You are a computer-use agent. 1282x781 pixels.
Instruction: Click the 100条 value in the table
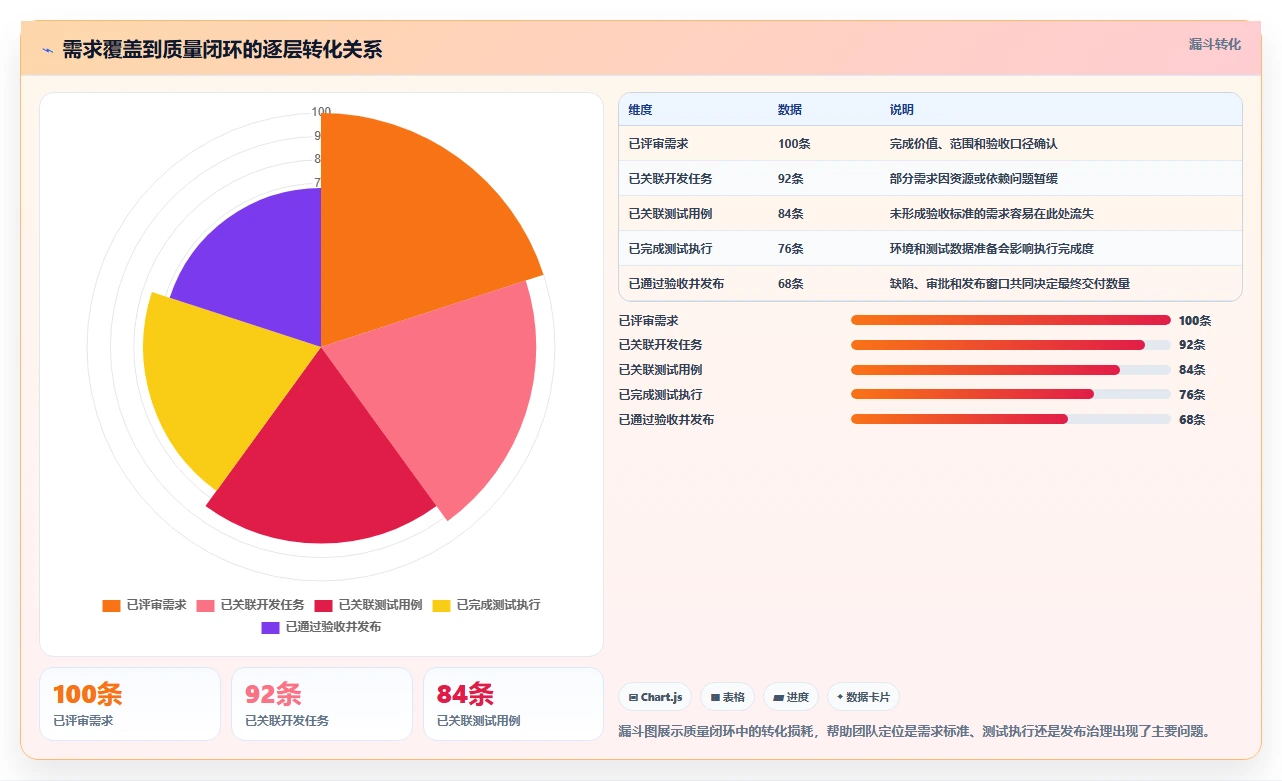794,144
